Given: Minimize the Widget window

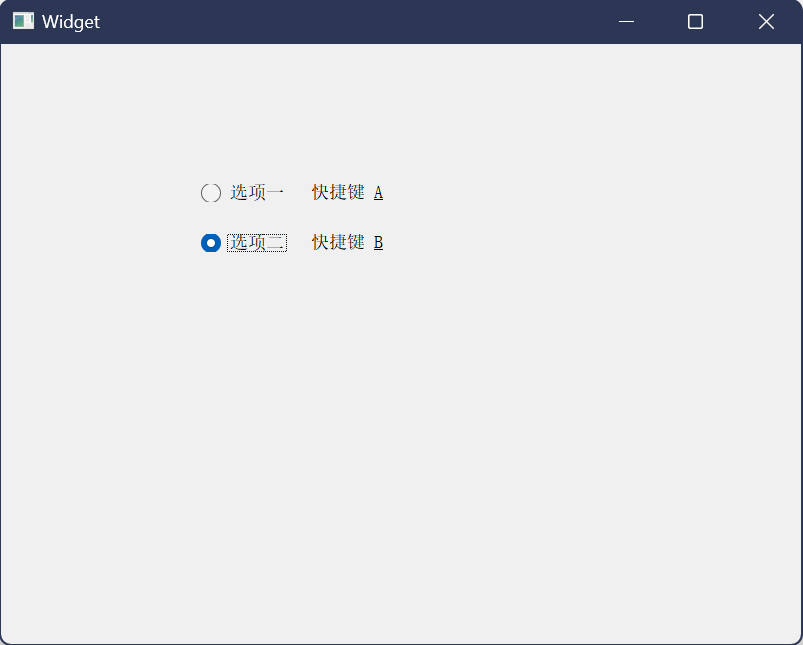Looking at the screenshot, I should coord(626,22).
